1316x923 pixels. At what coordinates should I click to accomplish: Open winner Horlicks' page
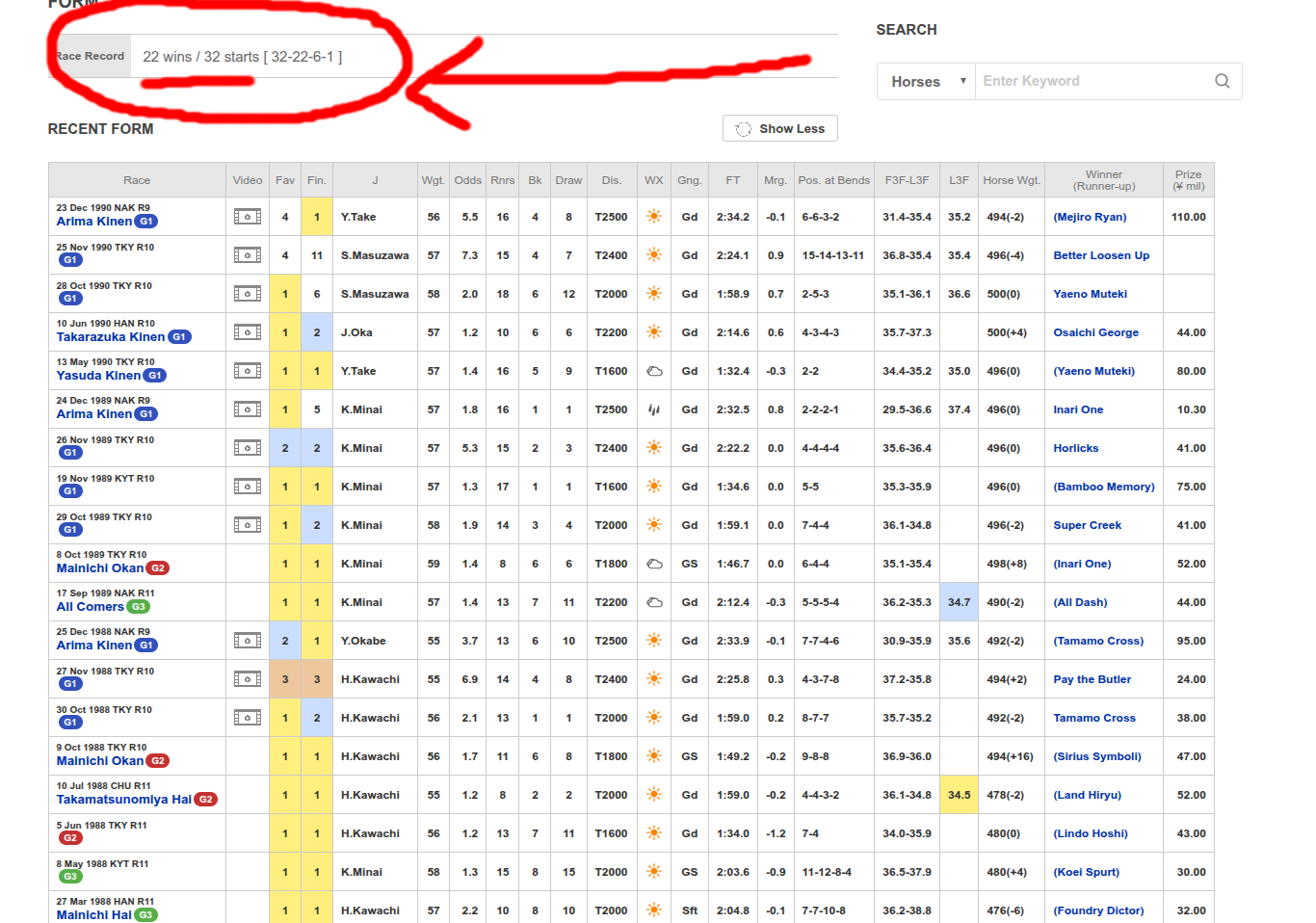click(x=1076, y=448)
